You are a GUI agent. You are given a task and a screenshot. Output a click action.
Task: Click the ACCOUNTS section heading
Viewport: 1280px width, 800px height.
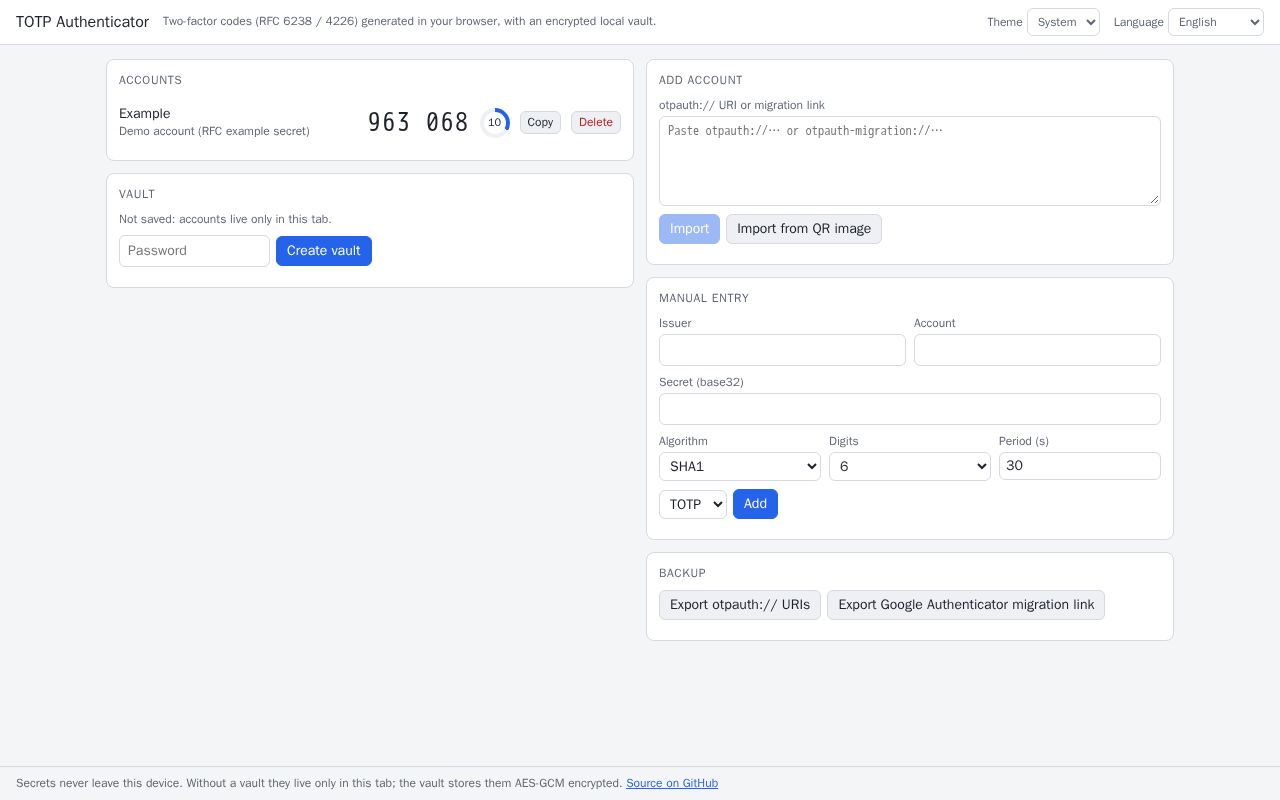tap(150, 80)
